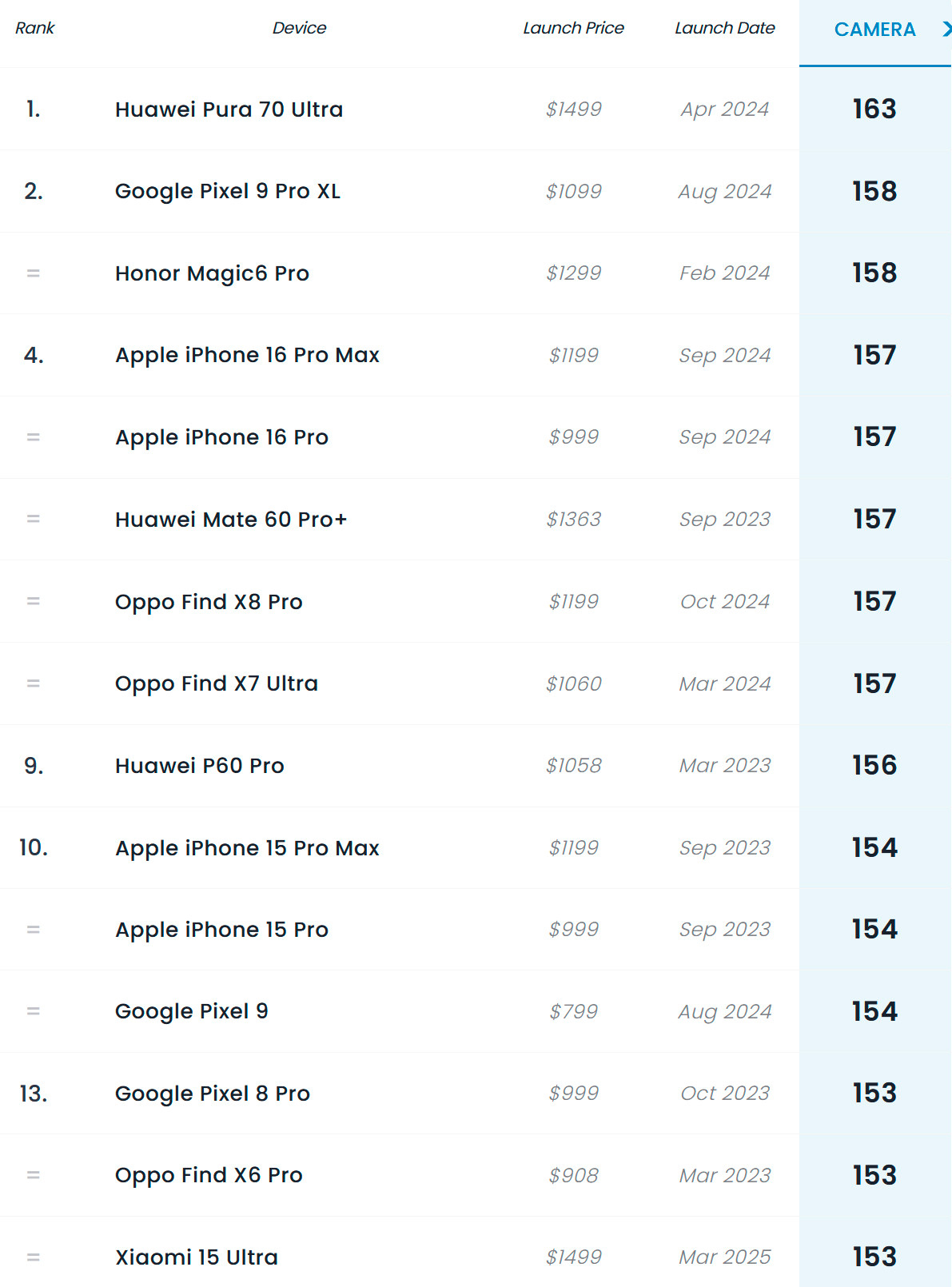Viewport: 952px width, 1287px height.
Task: Open Huawei P60 Pro device link
Action: coord(200,766)
